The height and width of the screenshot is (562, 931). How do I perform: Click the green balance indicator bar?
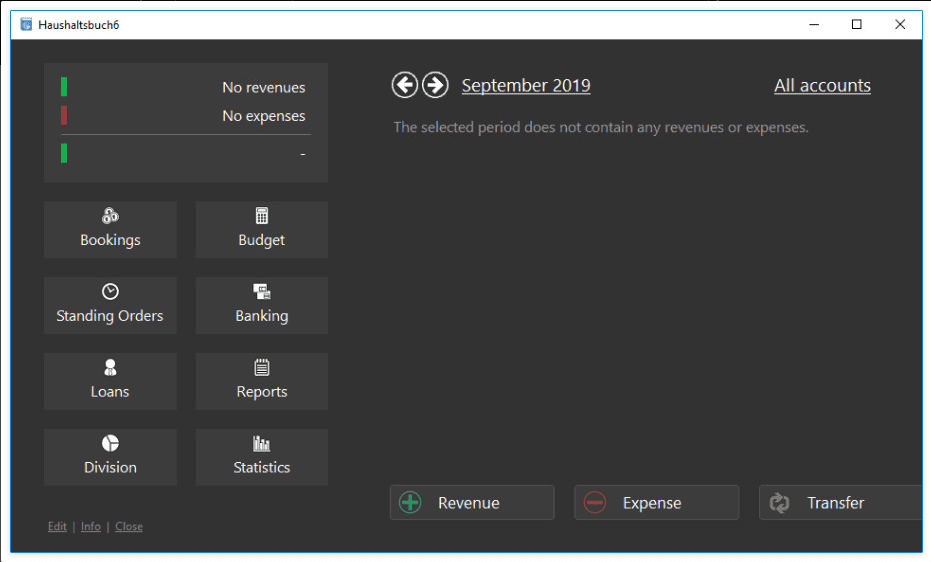(x=64, y=153)
